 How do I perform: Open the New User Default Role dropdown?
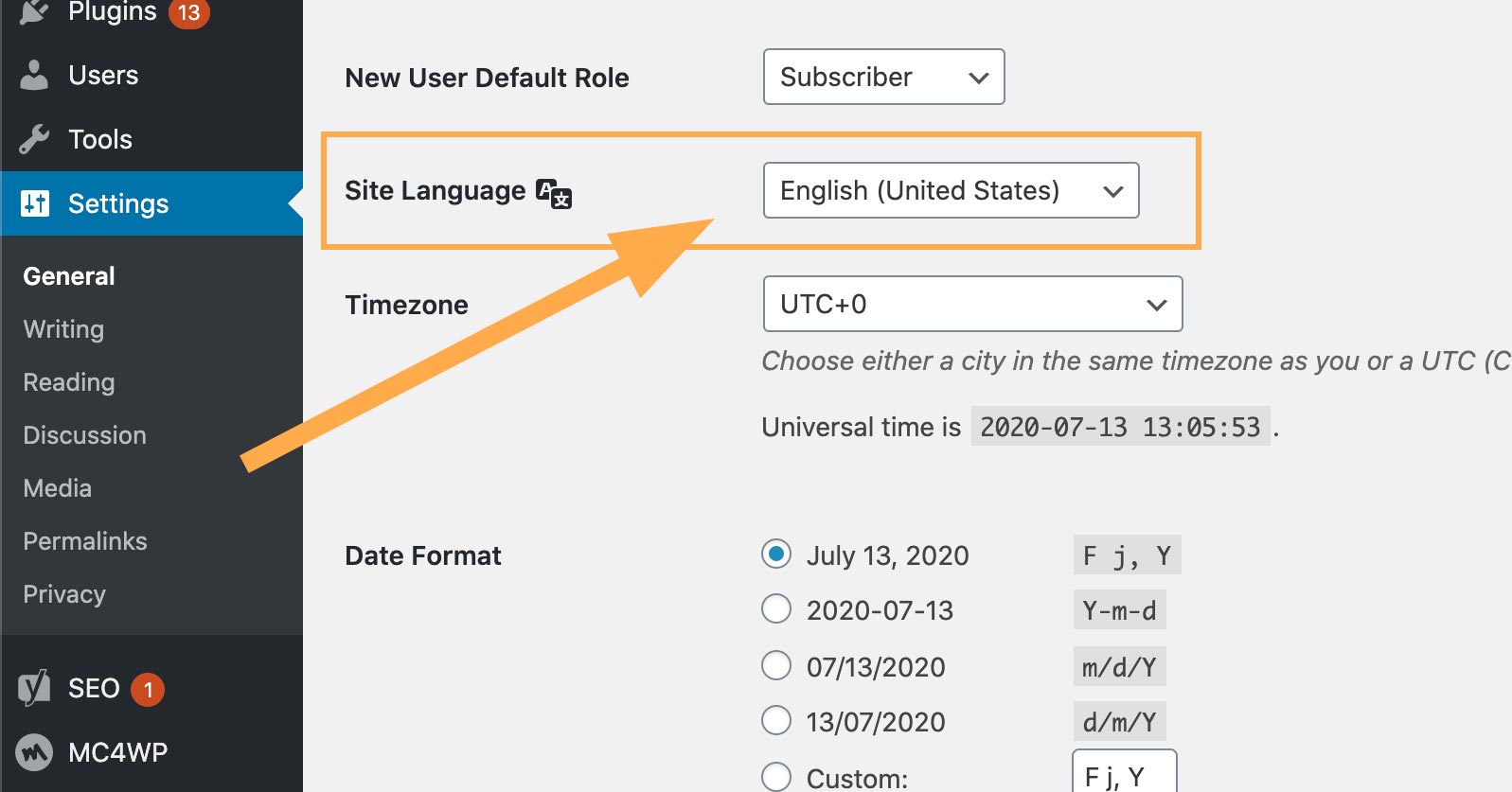(883, 77)
